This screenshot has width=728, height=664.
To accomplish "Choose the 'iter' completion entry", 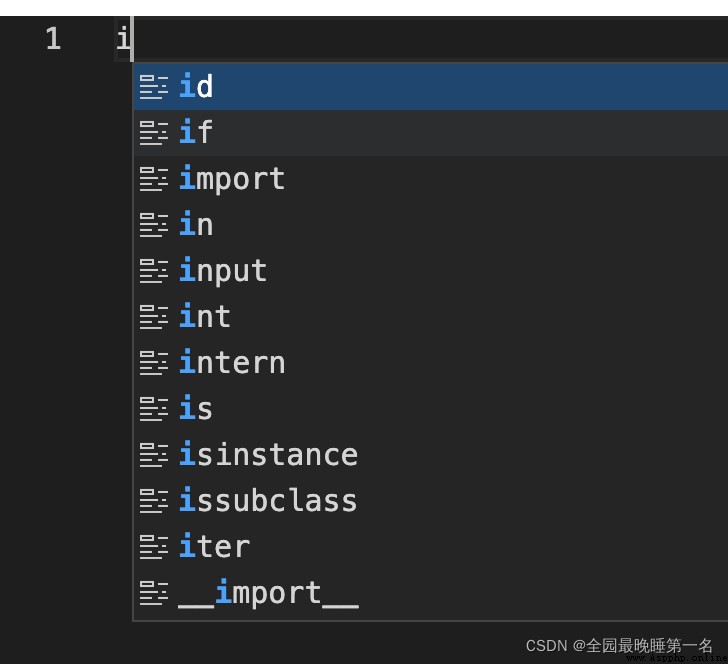I will [430, 547].
